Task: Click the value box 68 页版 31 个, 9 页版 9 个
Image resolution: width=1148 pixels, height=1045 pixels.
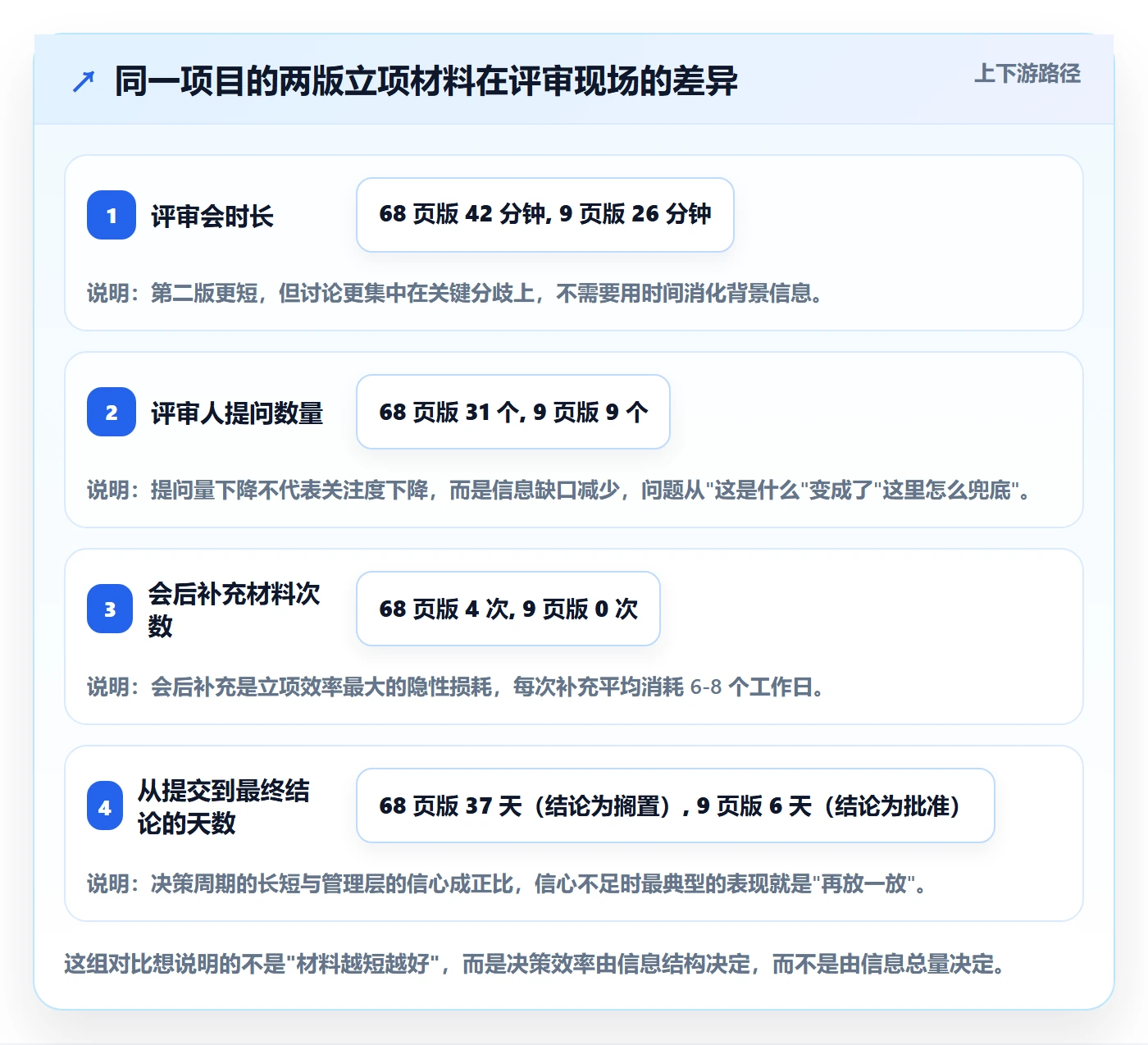Action: point(513,412)
